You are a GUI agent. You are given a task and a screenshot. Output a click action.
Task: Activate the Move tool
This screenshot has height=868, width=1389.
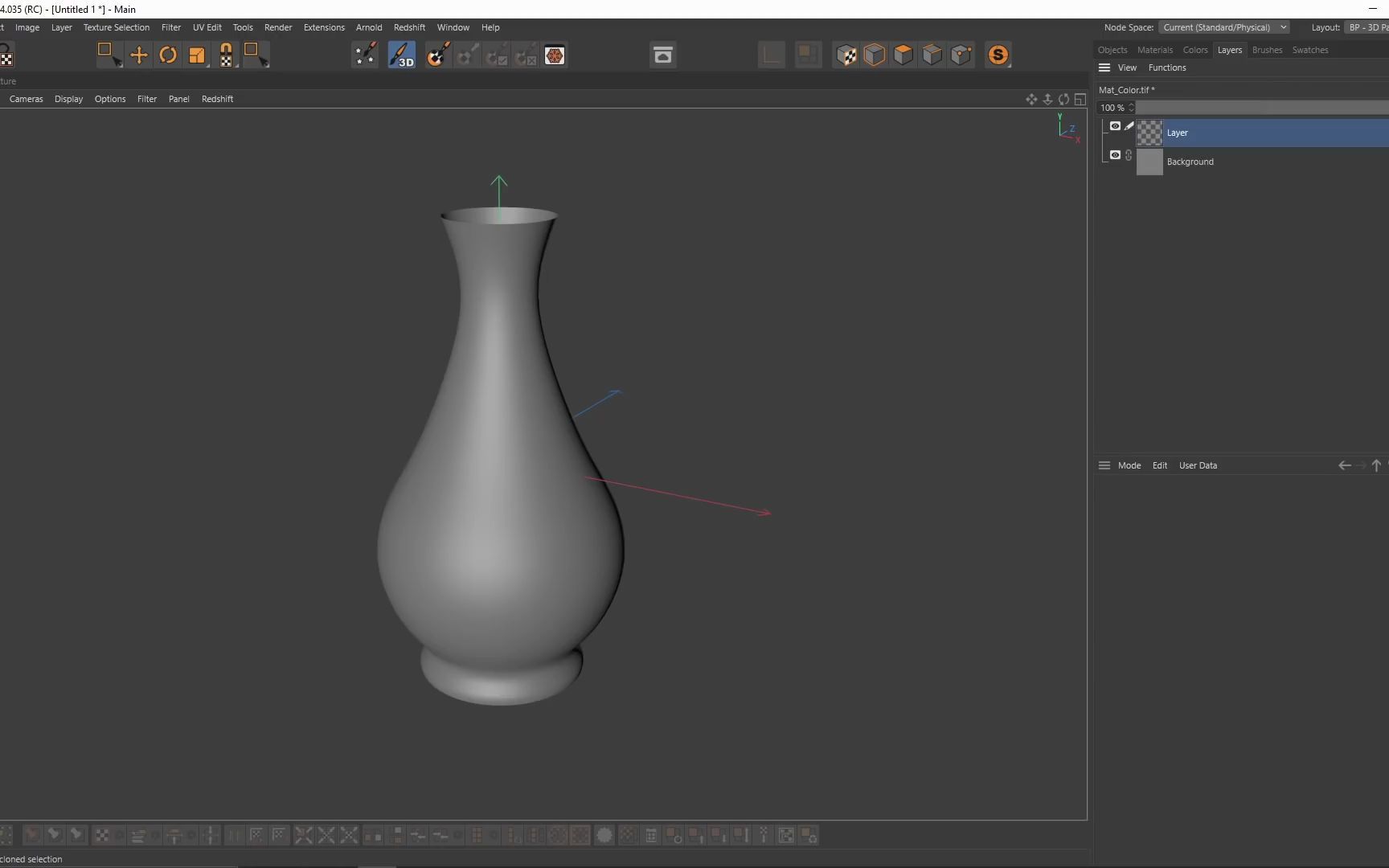(138, 55)
